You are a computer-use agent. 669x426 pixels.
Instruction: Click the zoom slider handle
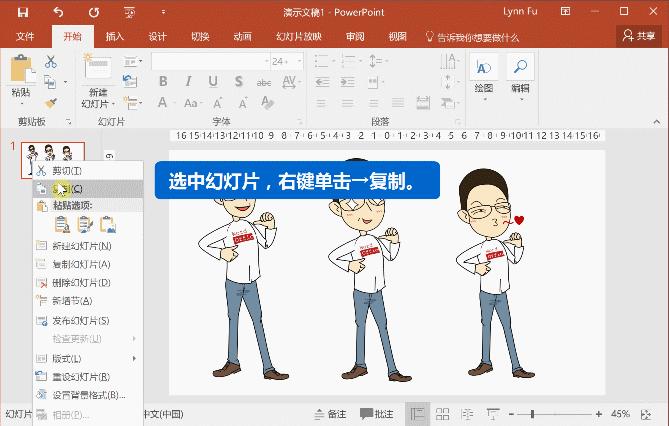[x=532, y=414]
